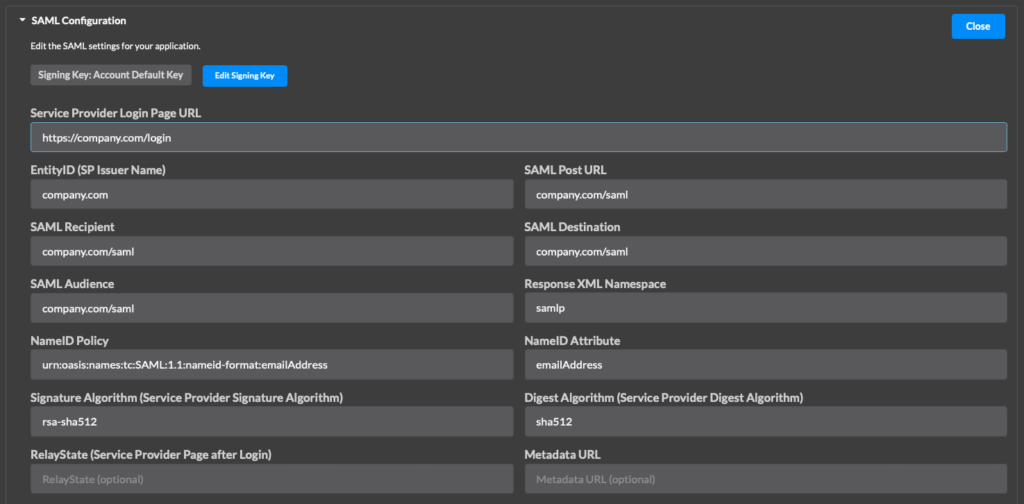Click the Metadata URL label
Viewport: 1024px width, 504px height.
point(562,454)
